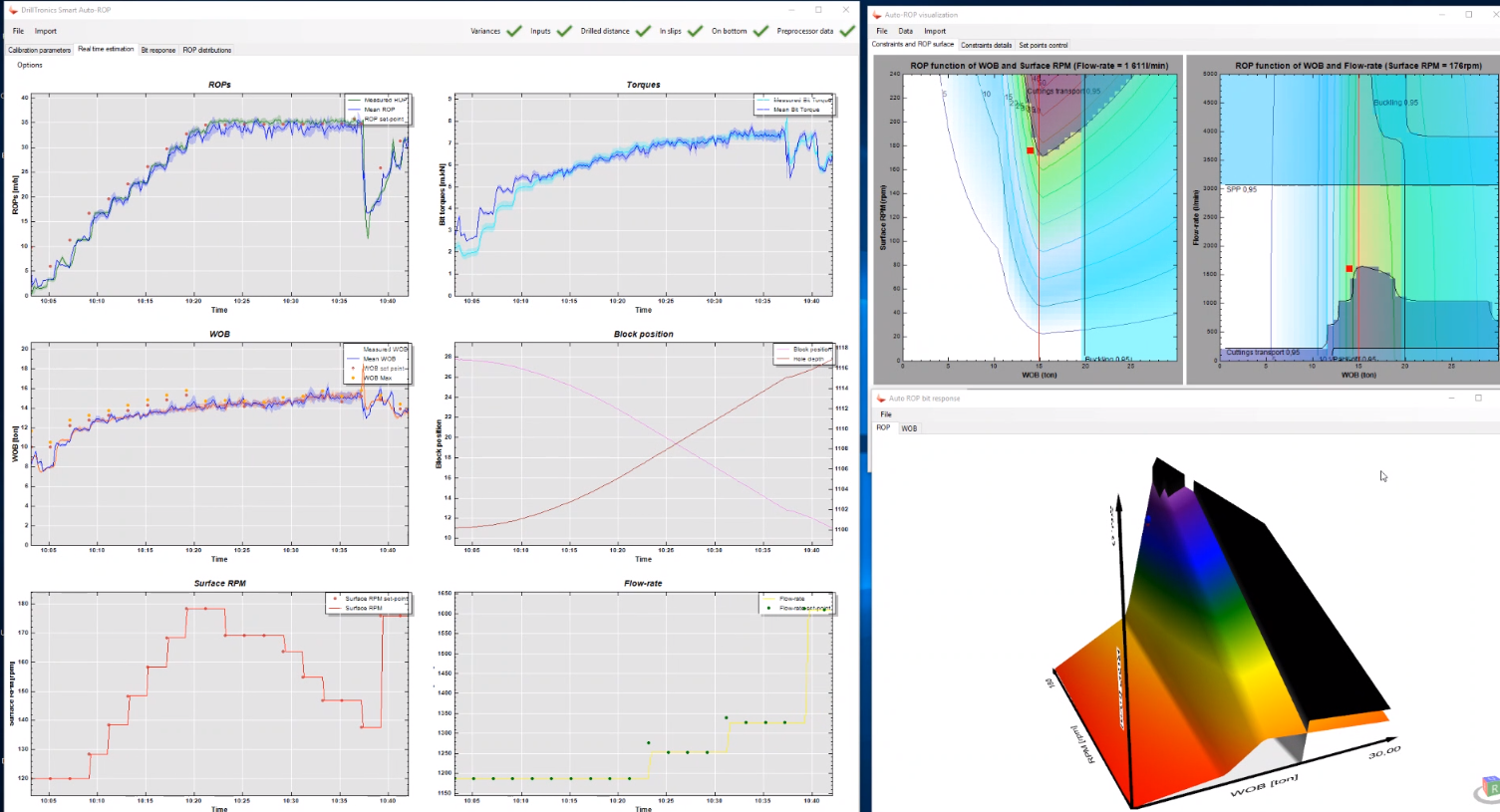Click the red set-point marker on WOB/Surface RPM plot
This screenshot has height=812, width=1500.
[x=1030, y=150]
